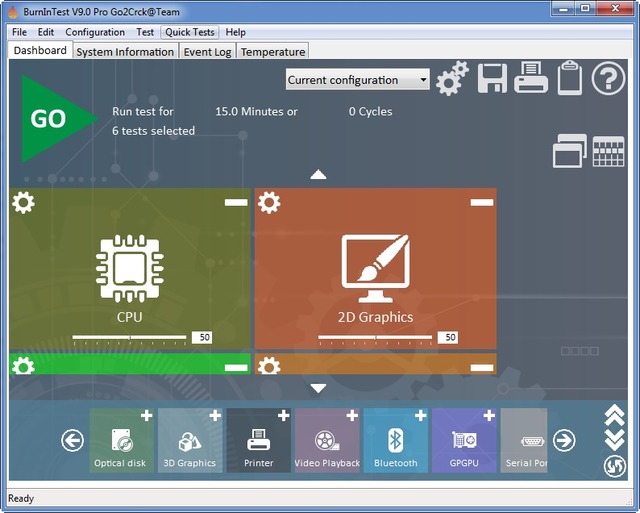Open the Configuration menu
Viewport: 640px width, 513px height.
click(95, 32)
